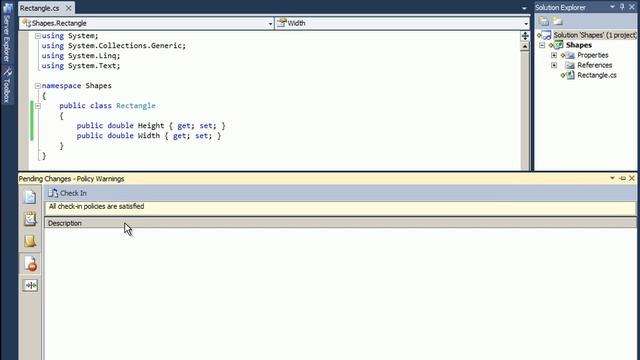This screenshot has height=360, width=640.
Task: Click Pending Changes - Policy Warnings title
Action: (71, 179)
